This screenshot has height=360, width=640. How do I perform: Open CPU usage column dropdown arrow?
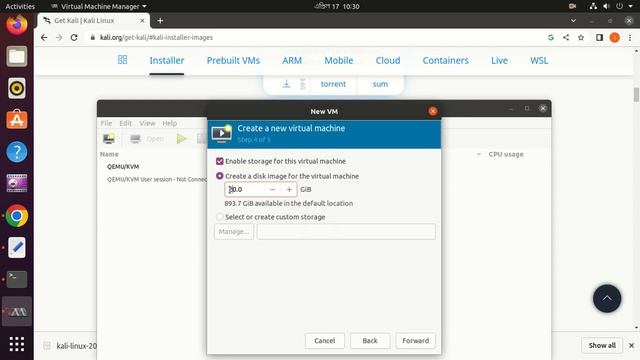click(478, 154)
